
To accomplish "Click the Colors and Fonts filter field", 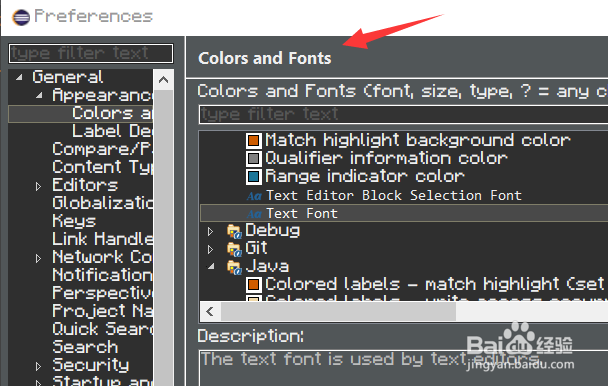I will tap(403, 114).
